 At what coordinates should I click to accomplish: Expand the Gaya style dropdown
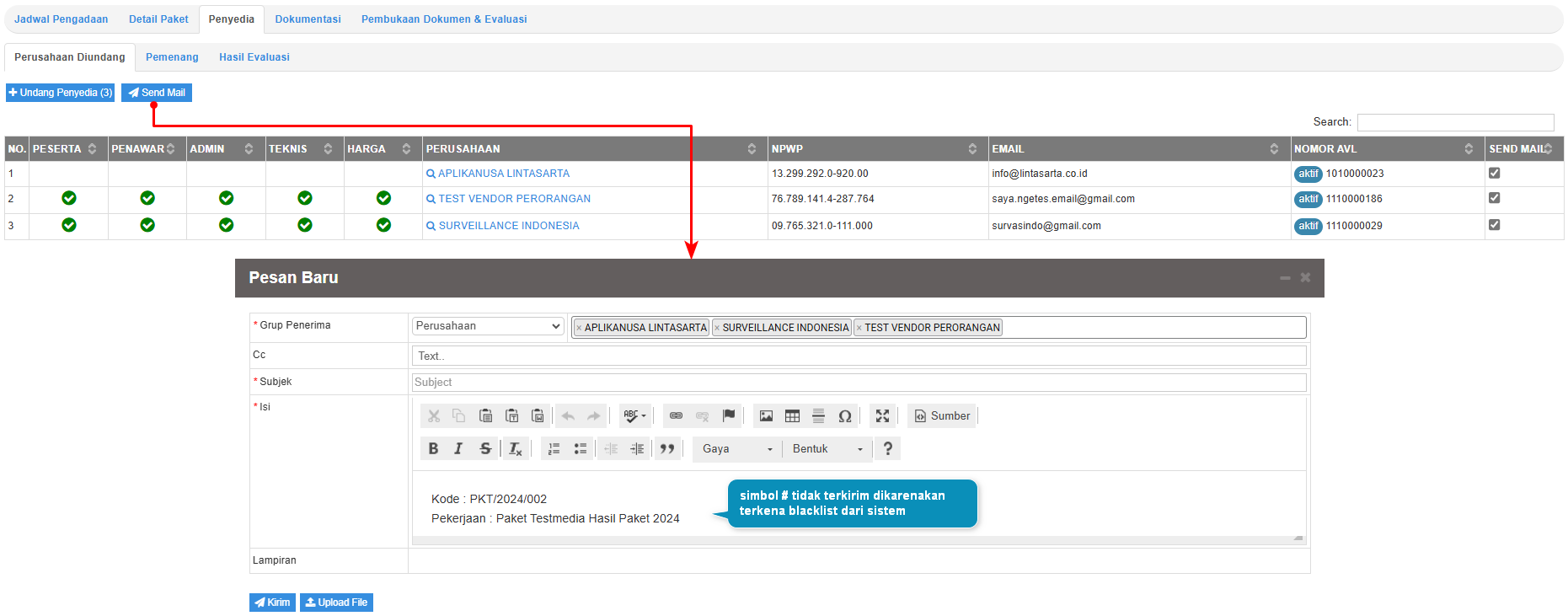click(737, 449)
